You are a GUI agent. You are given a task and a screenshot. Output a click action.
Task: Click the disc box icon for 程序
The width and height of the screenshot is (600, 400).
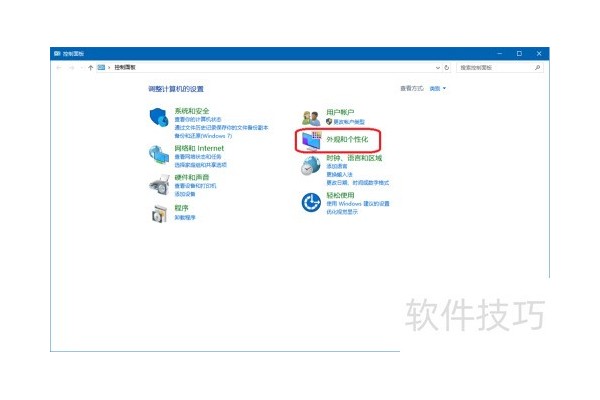pos(159,214)
